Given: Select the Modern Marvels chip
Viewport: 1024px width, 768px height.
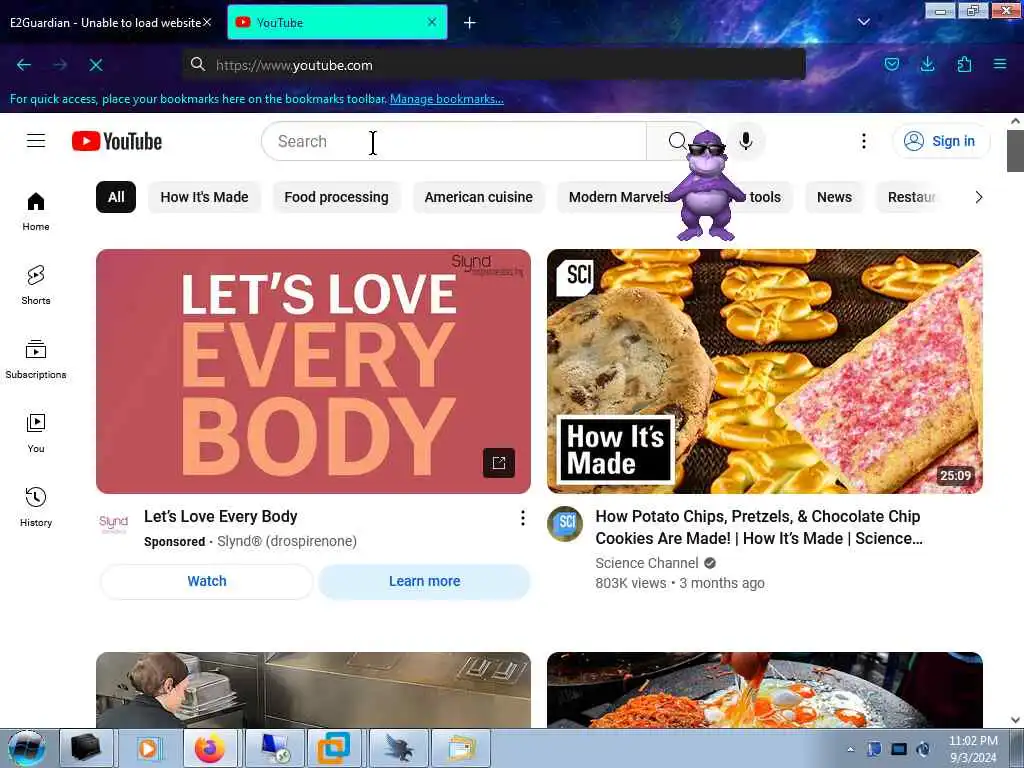Looking at the screenshot, I should tap(617, 197).
